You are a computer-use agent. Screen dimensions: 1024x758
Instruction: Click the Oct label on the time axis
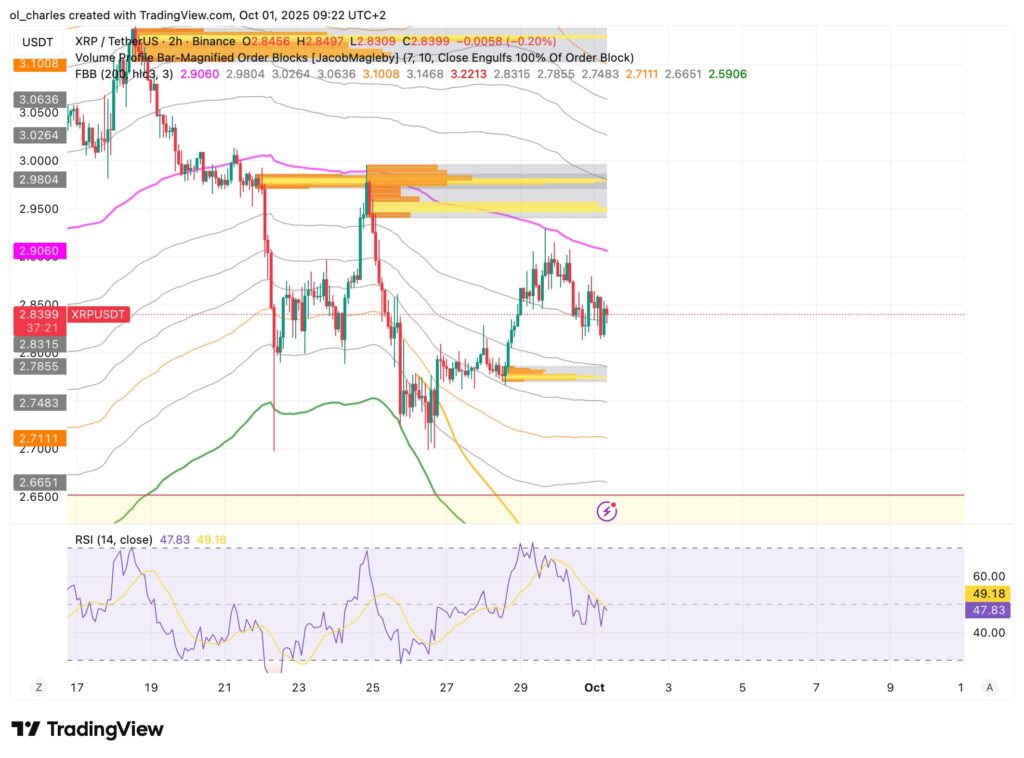pyautogui.click(x=596, y=688)
